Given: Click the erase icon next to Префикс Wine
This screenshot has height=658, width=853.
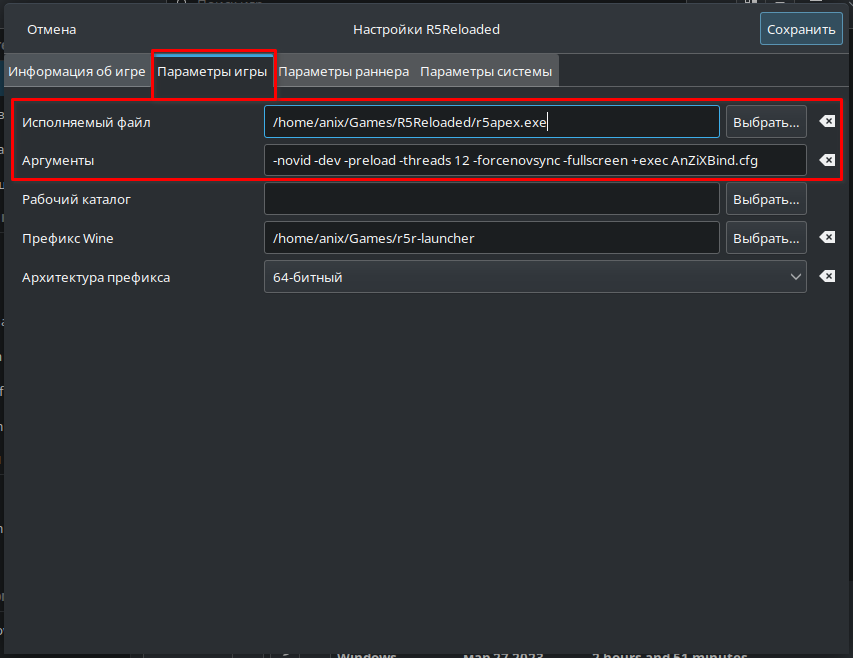Looking at the screenshot, I should [827, 238].
